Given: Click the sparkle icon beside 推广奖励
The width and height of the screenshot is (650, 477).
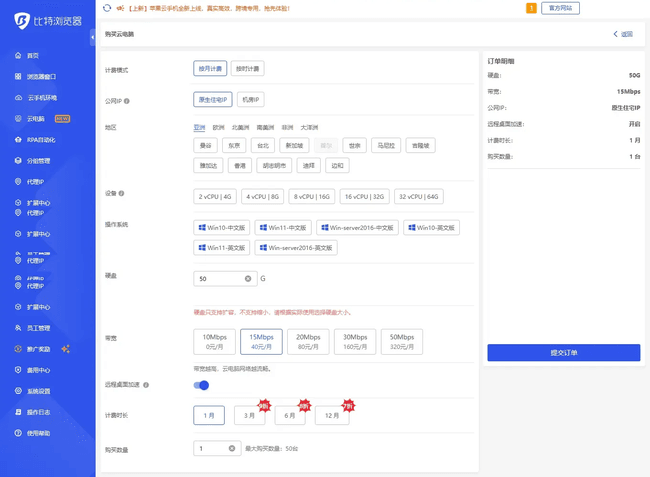Looking at the screenshot, I should coord(65,349).
